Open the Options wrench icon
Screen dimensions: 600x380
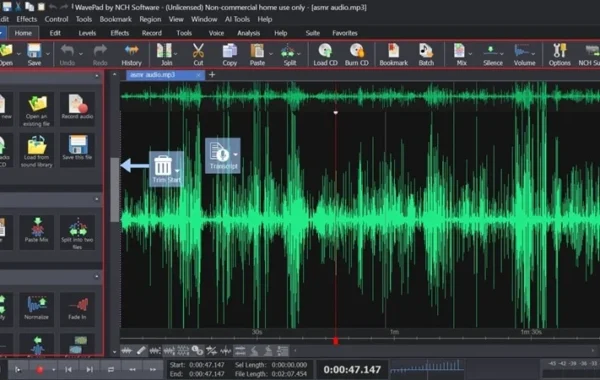pos(559,54)
